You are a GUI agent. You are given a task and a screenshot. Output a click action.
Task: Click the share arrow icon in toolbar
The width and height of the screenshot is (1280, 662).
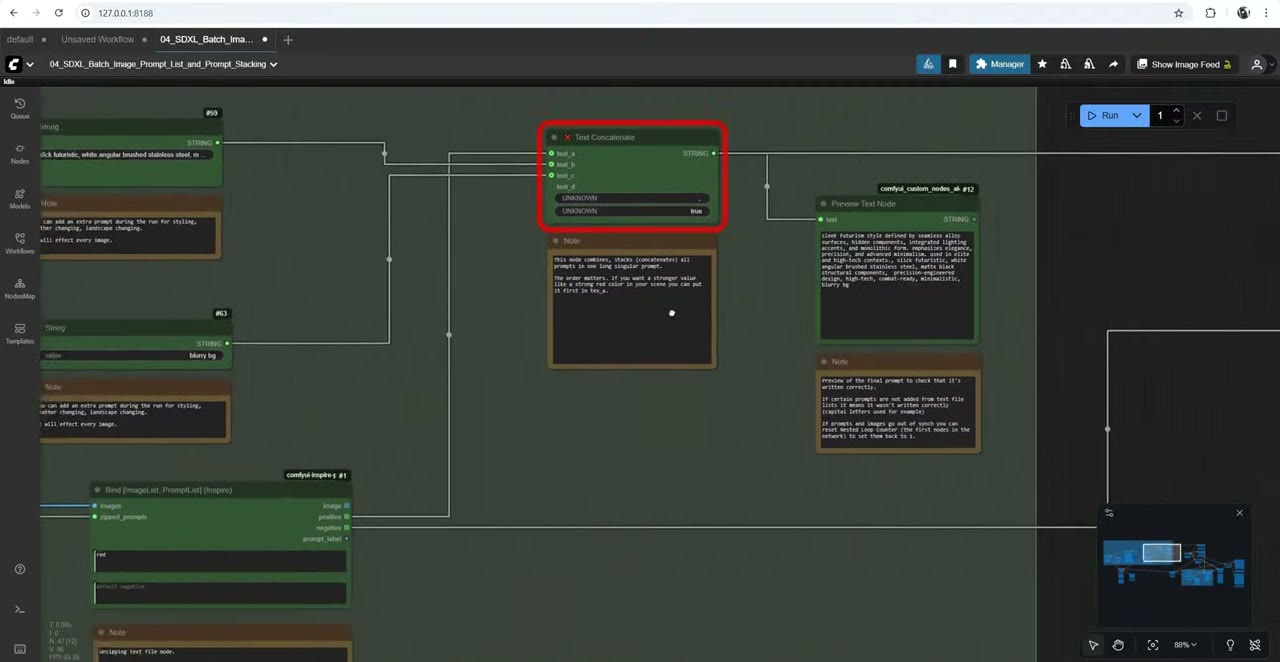coord(1113,64)
